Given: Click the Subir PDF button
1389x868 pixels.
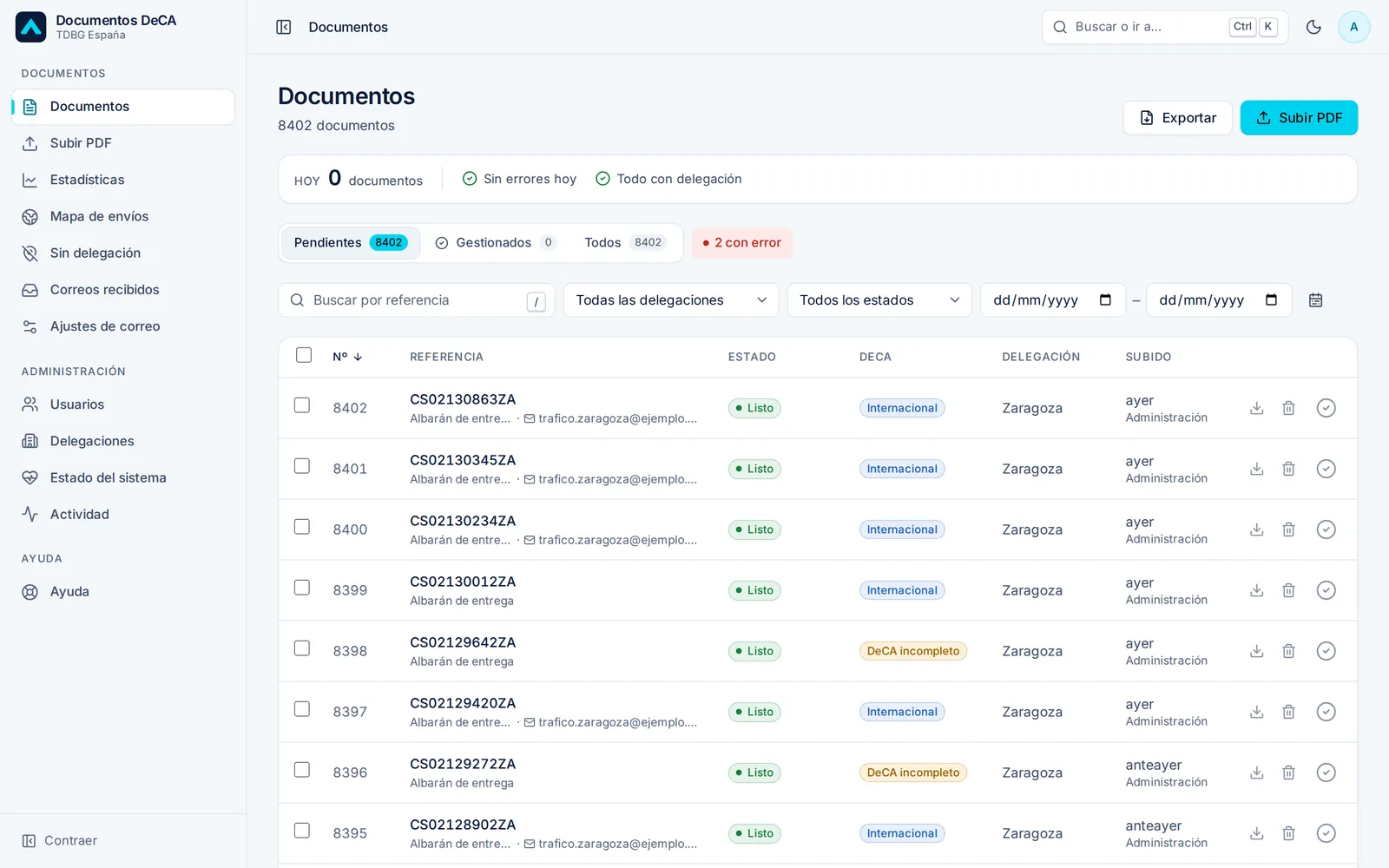Looking at the screenshot, I should [1299, 118].
